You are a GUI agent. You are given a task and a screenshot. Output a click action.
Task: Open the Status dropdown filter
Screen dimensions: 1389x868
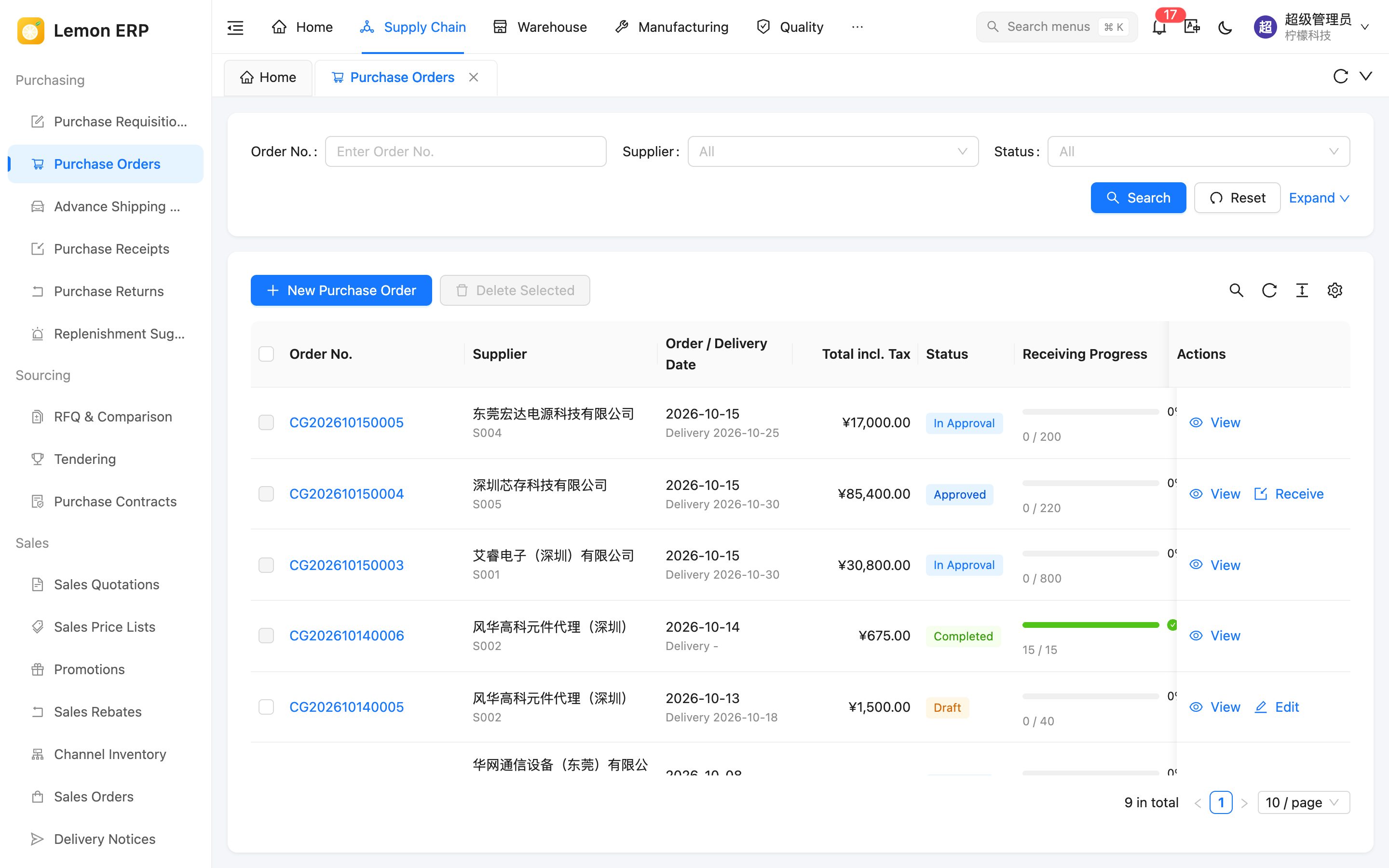[1198, 151]
